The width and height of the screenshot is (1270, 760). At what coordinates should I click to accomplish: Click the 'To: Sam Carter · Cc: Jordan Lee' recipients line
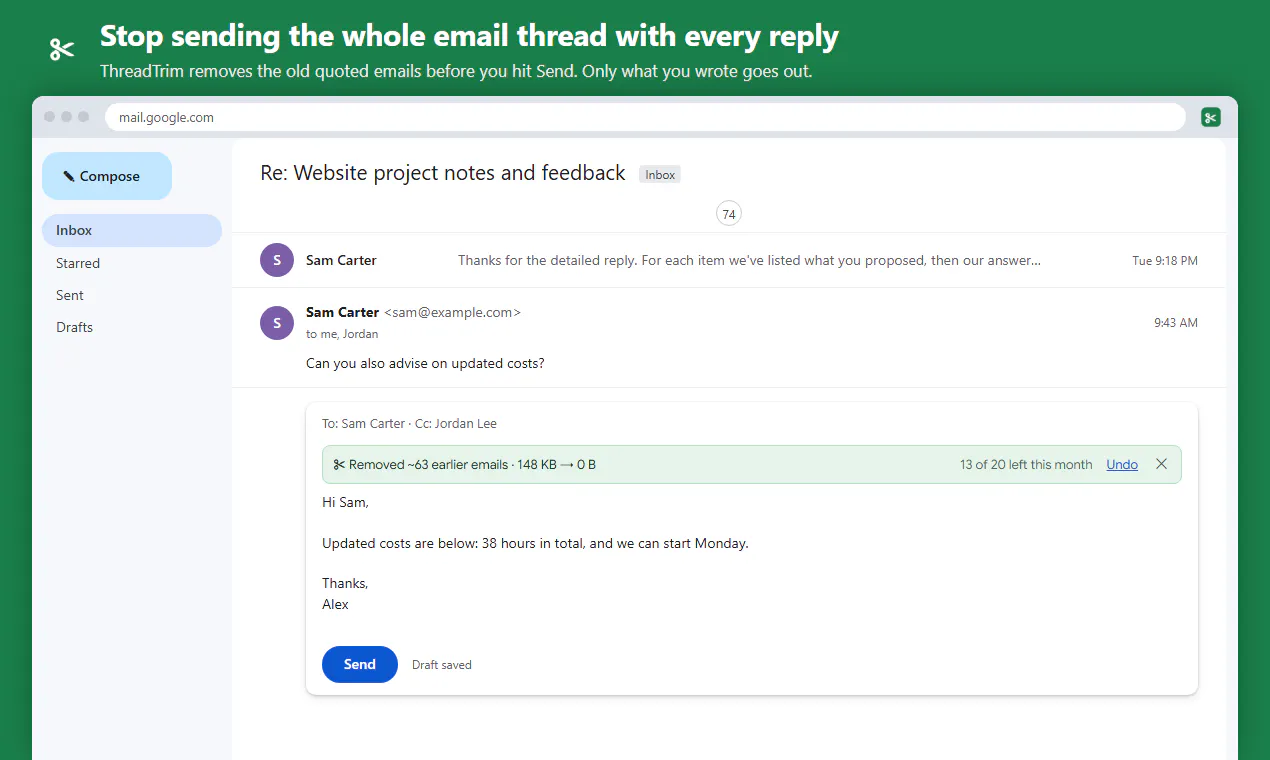coord(409,423)
